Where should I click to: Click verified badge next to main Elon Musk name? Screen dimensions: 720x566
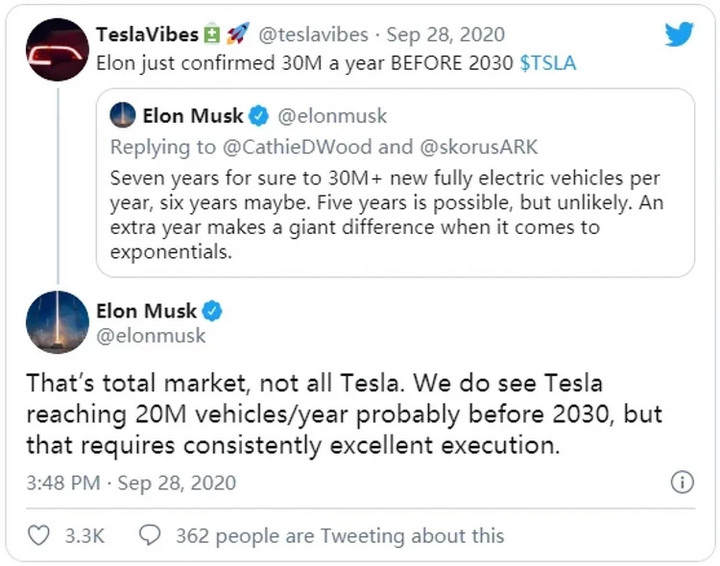pos(212,311)
